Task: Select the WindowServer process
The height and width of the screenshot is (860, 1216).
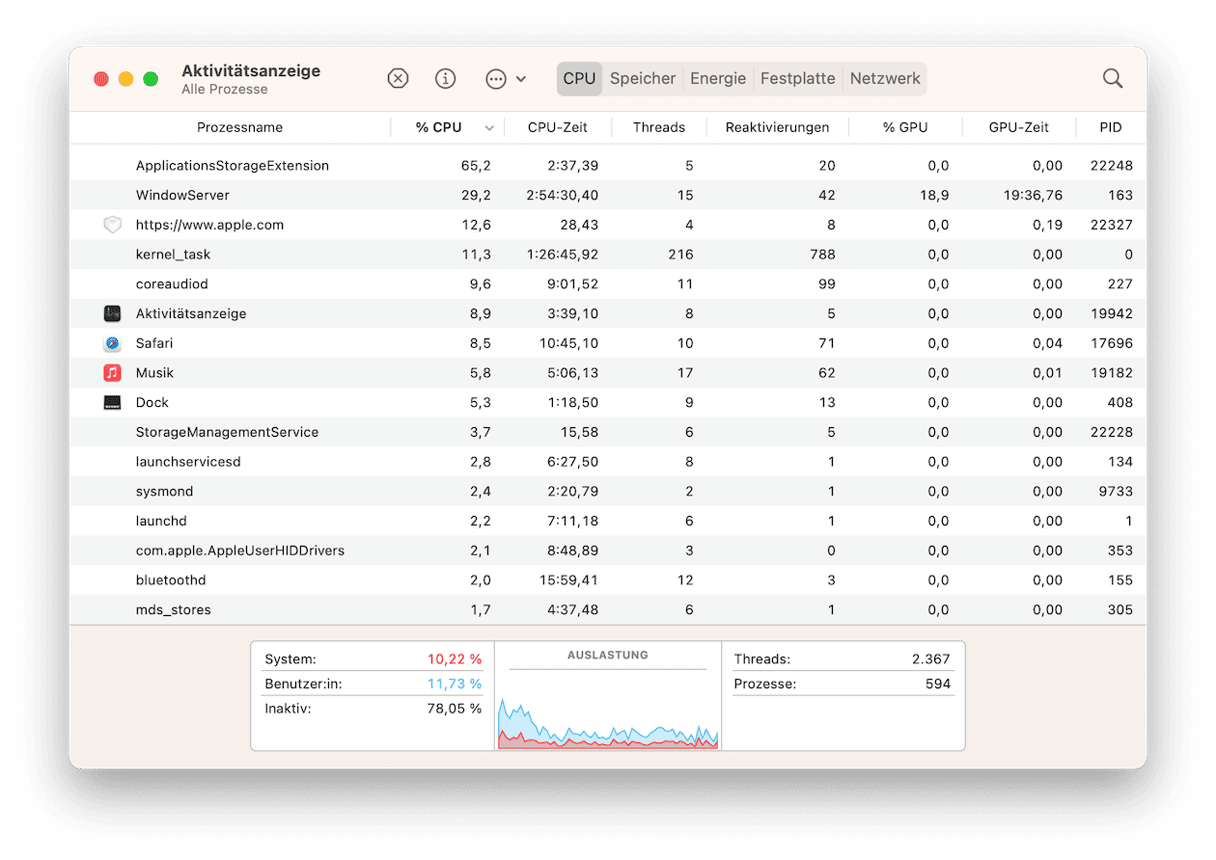Action: pyautogui.click(x=182, y=195)
